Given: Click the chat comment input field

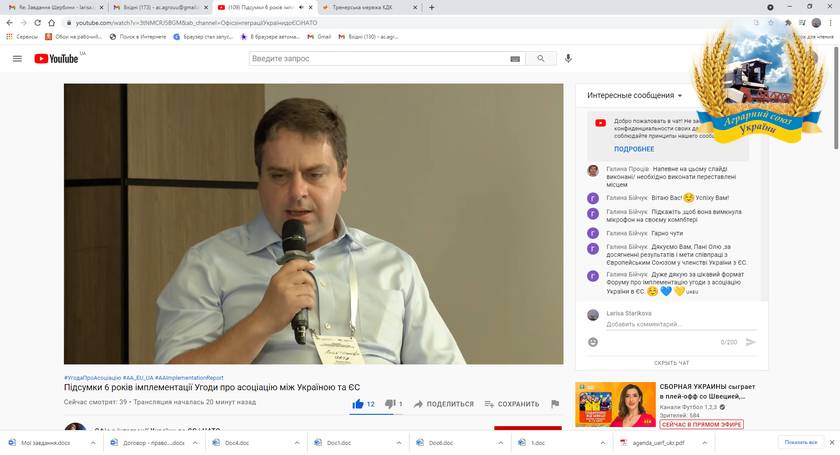Looking at the screenshot, I should (680, 324).
